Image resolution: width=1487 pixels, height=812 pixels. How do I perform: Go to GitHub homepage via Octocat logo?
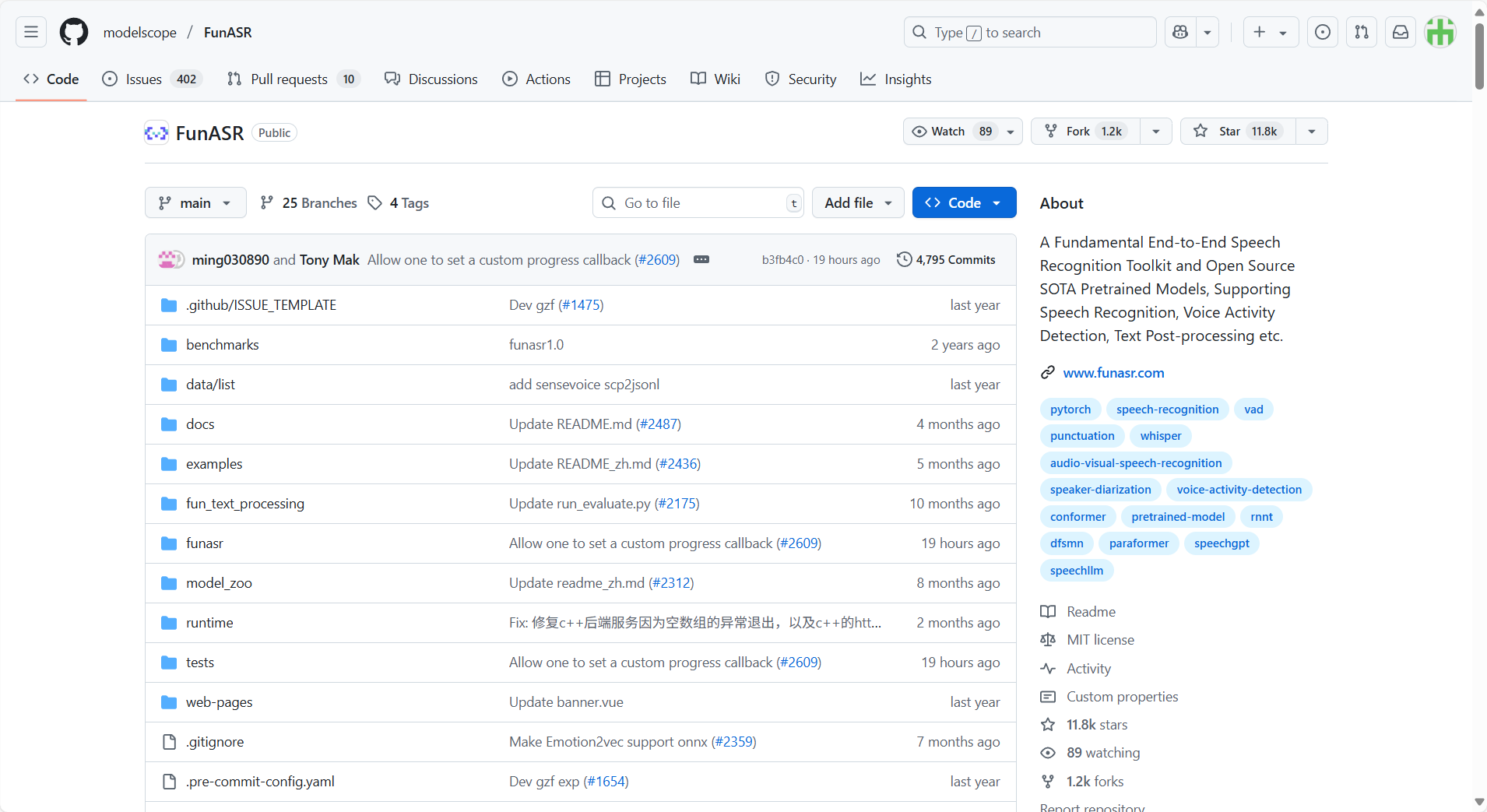point(74,32)
